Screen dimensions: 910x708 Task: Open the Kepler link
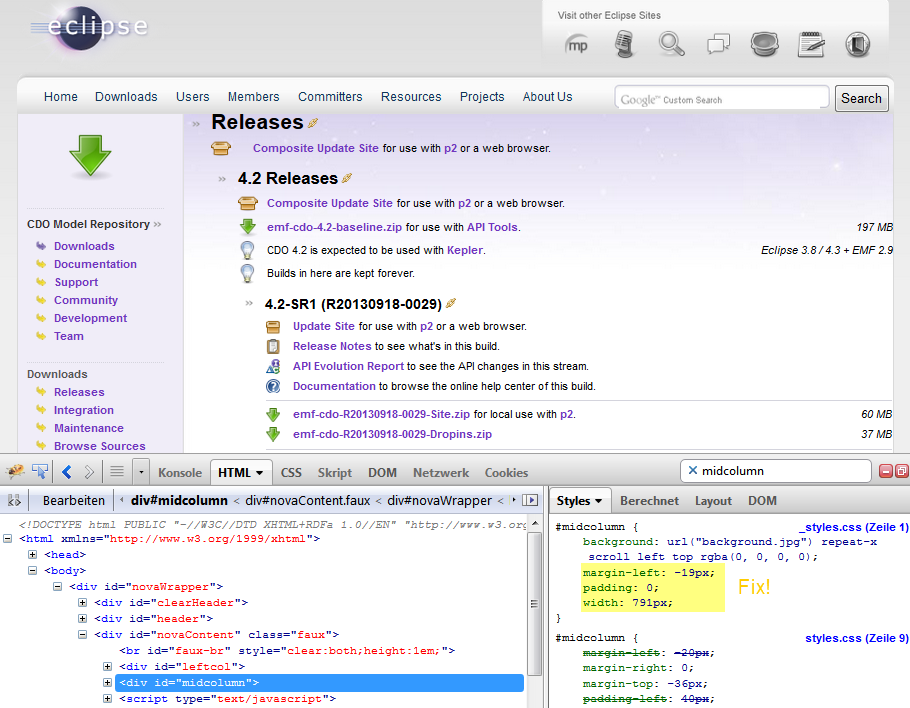click(x=464, y=250)
